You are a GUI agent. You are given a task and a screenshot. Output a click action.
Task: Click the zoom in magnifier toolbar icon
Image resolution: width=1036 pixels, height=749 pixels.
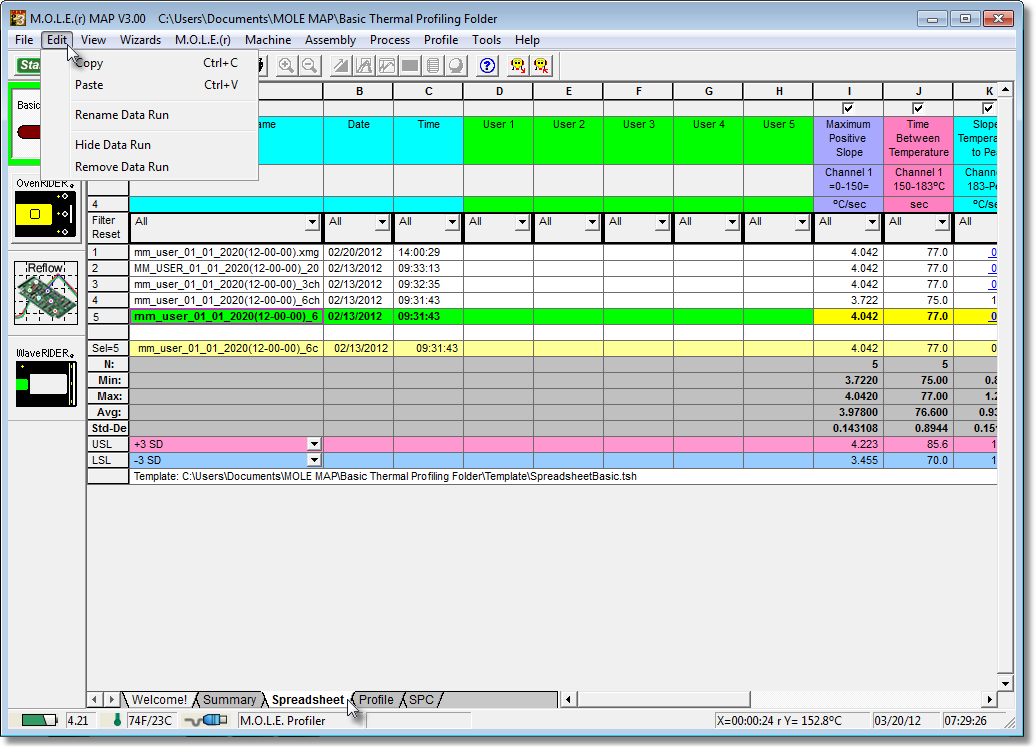click(x=286, y=65)
